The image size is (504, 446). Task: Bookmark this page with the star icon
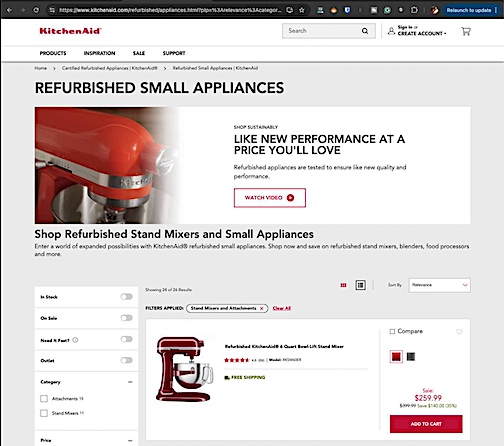click(302, 10)
